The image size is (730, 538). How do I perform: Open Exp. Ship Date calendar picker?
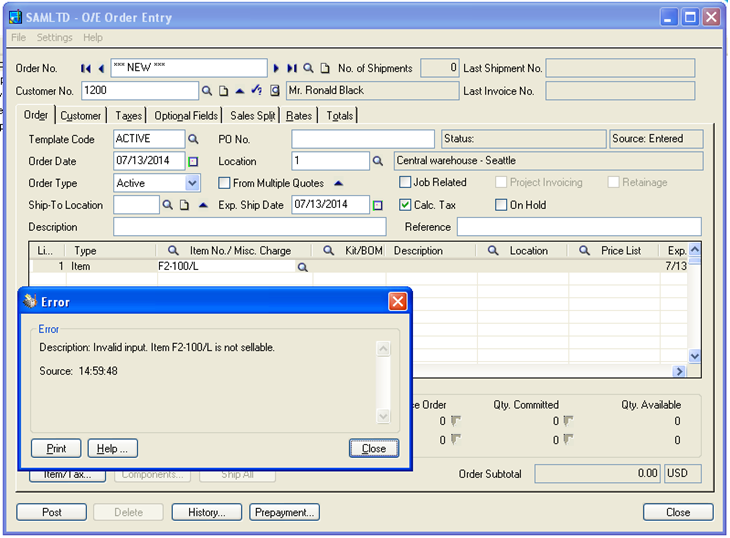click(378, 205)
